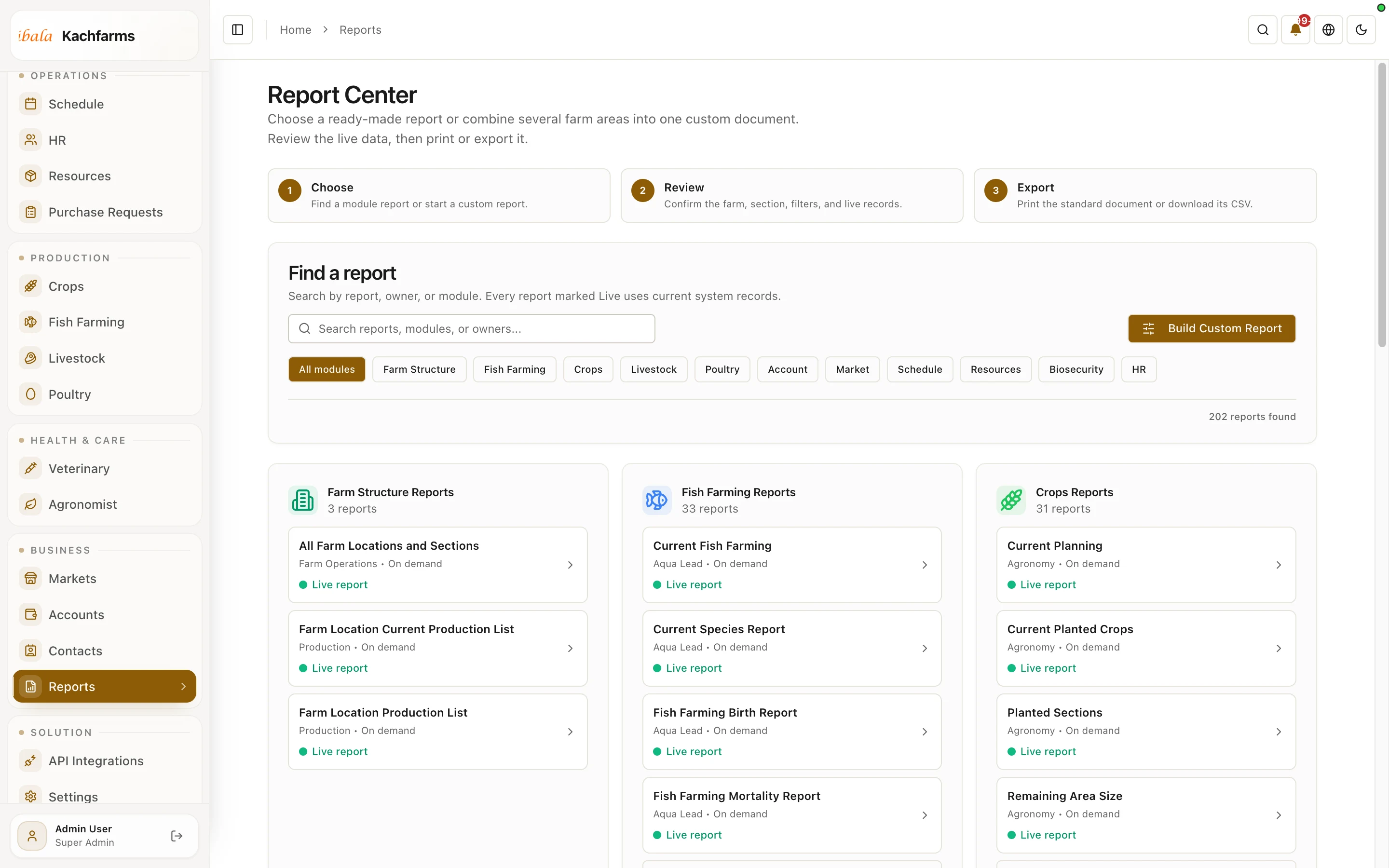Open Fish Farming Mortality Report chevron
The image size is (1389, 868).
tap(924, 815)
